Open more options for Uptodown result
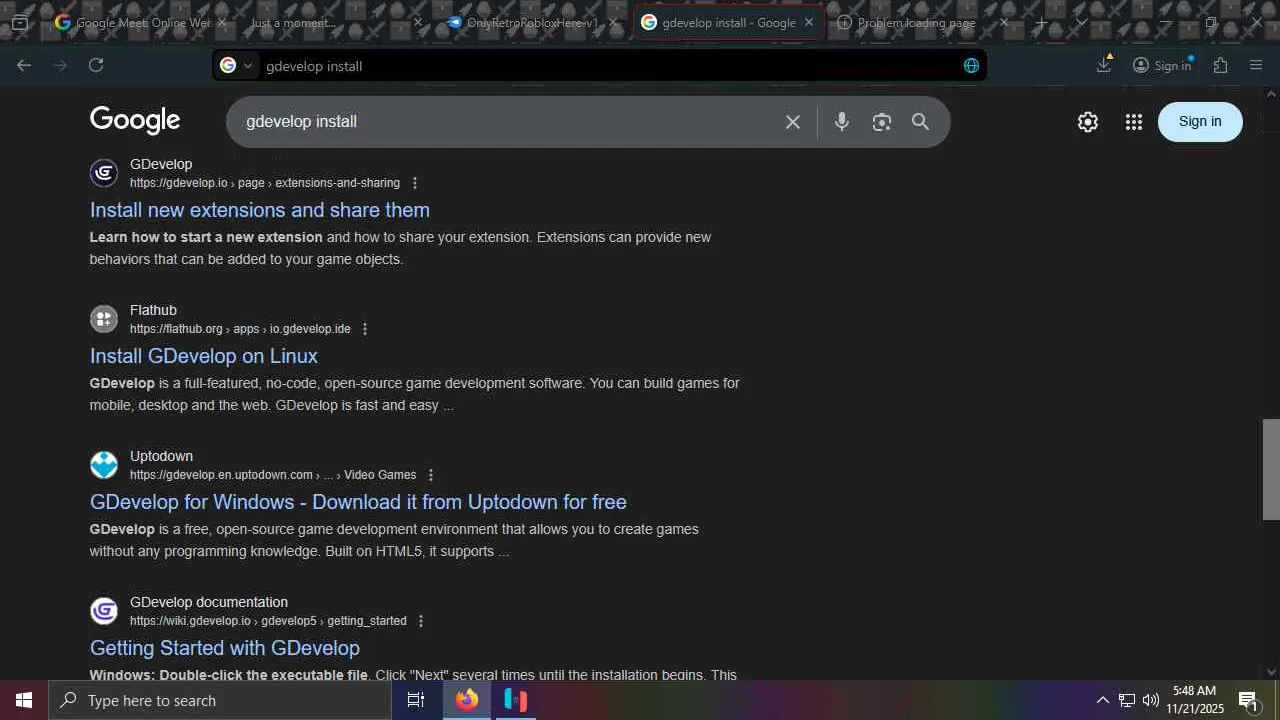 click(x=431, y=475)
